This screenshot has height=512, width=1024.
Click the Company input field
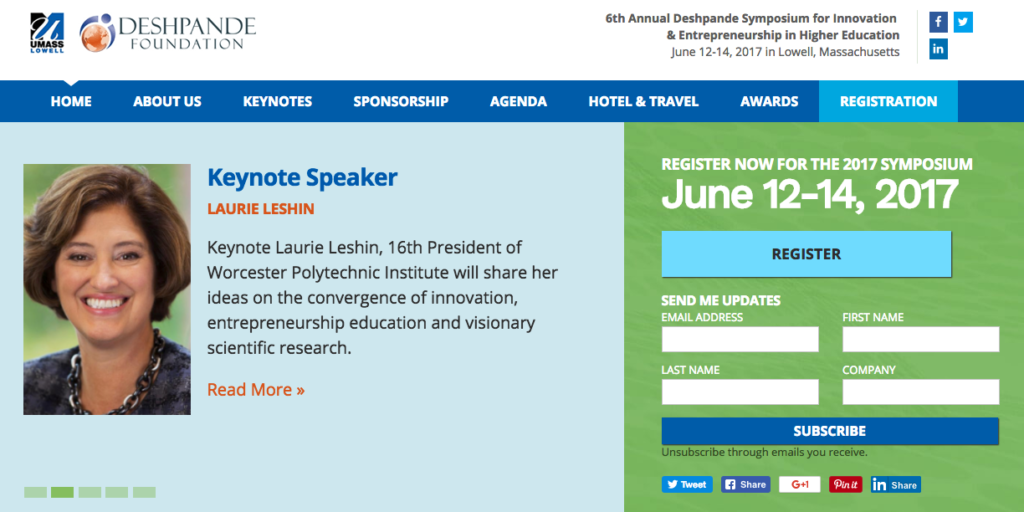click(921, 392)
